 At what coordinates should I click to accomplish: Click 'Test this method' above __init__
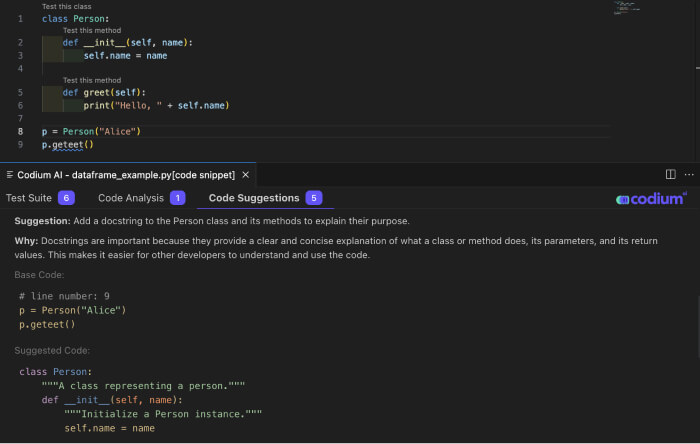92,30
